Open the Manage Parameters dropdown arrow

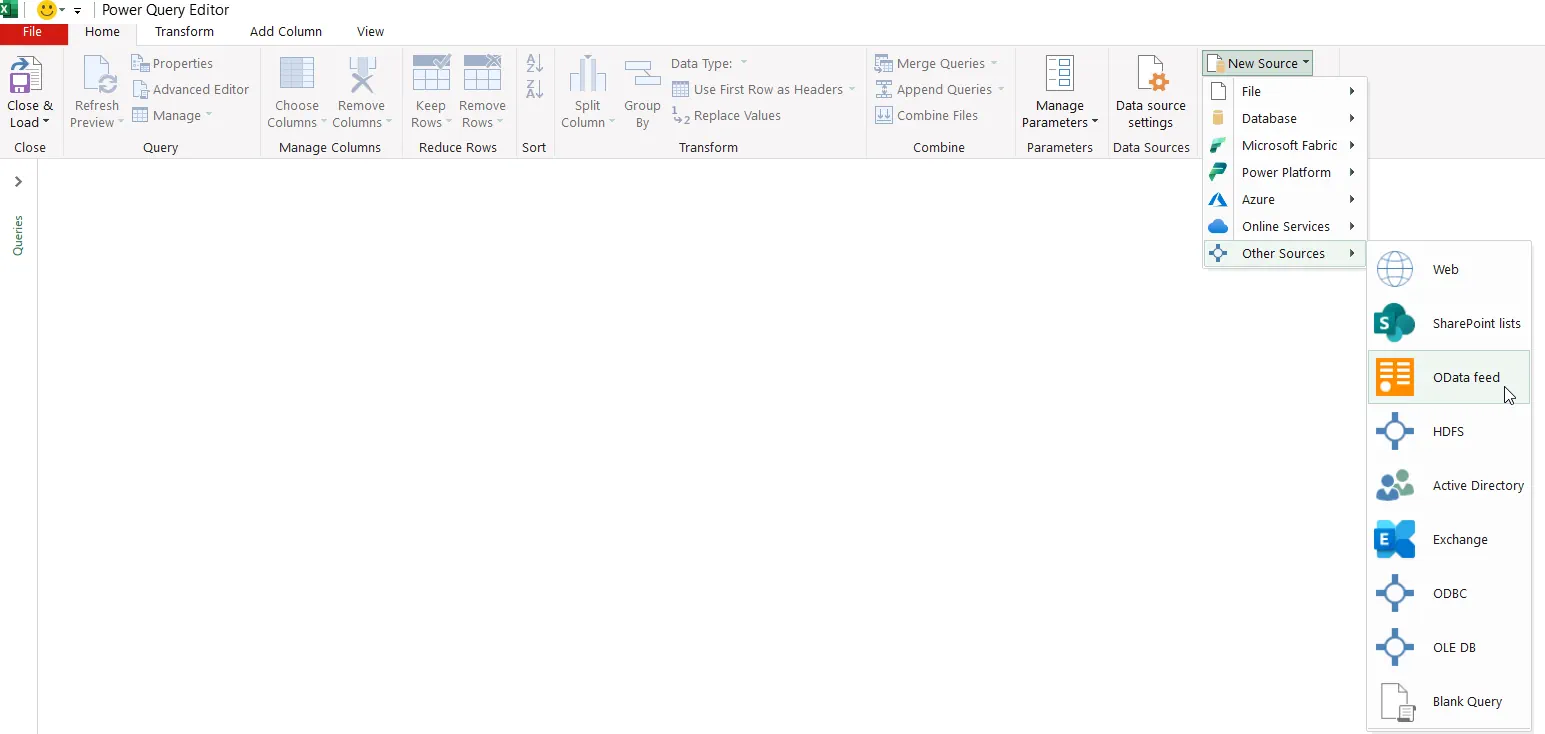point(1094,123)
